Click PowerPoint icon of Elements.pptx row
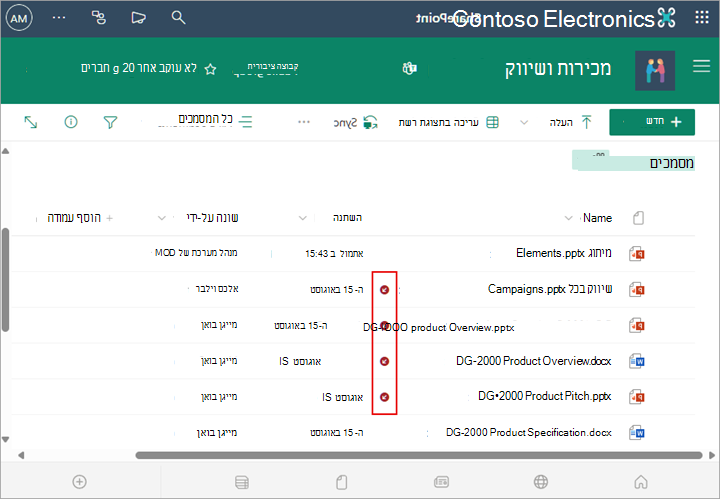 coord(637,253)
